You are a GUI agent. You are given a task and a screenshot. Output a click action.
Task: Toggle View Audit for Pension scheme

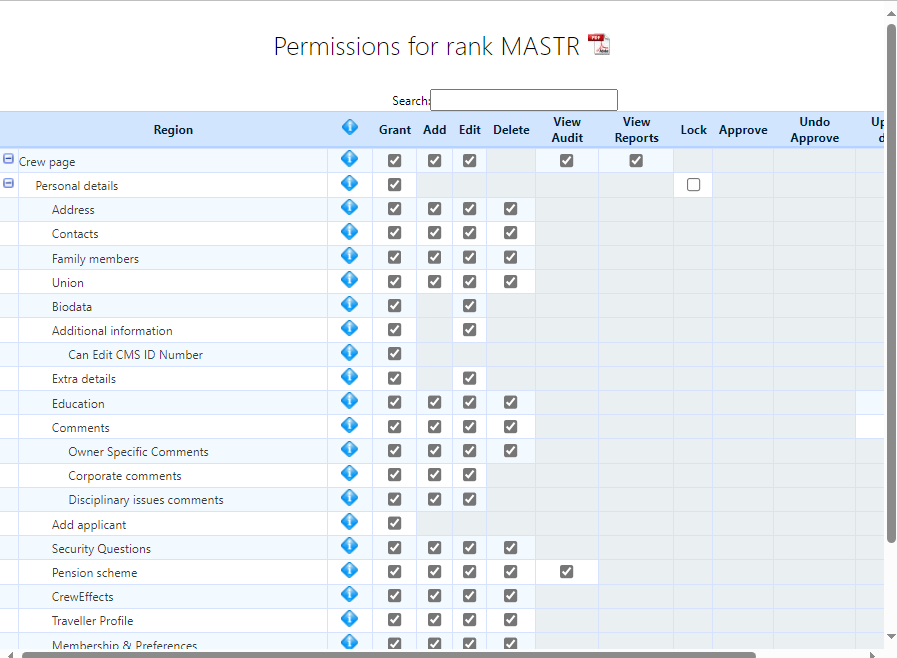coord(566,572)
